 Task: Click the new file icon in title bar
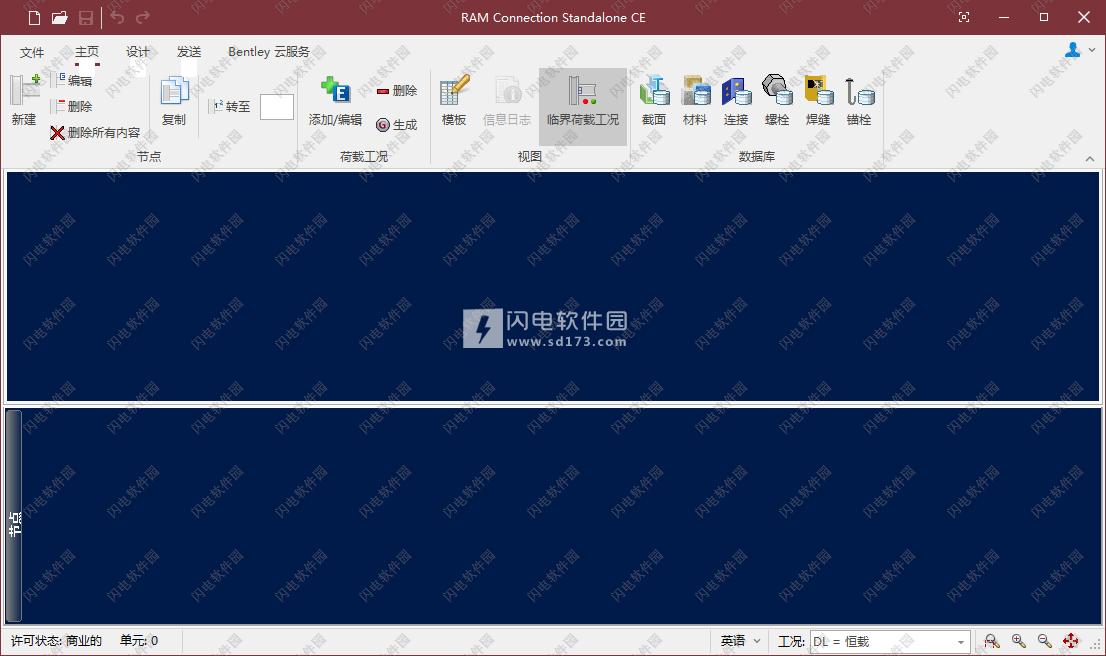click(x=34, y=18)
